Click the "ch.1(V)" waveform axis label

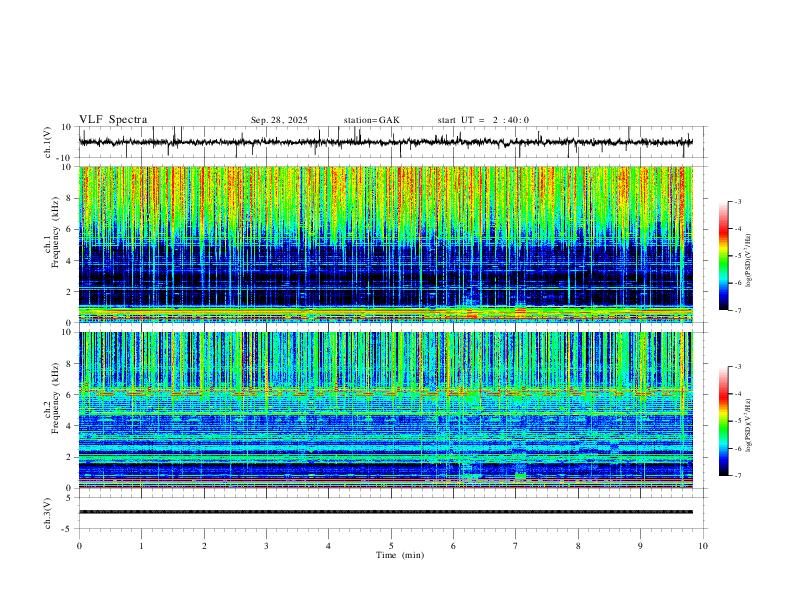click(48, 142)
